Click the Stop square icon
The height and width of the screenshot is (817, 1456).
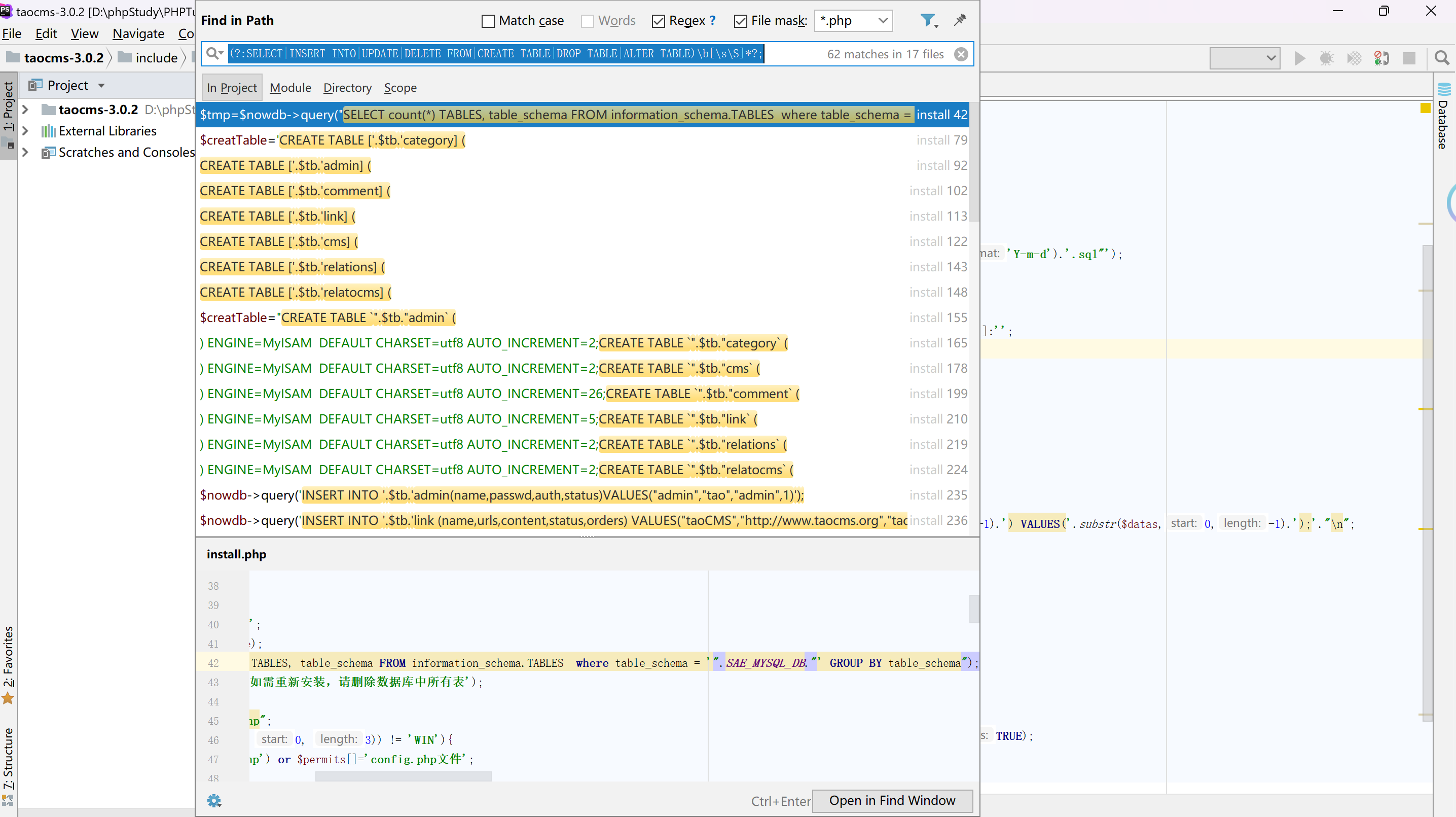pyautogui.click(x=1409, y=58)
